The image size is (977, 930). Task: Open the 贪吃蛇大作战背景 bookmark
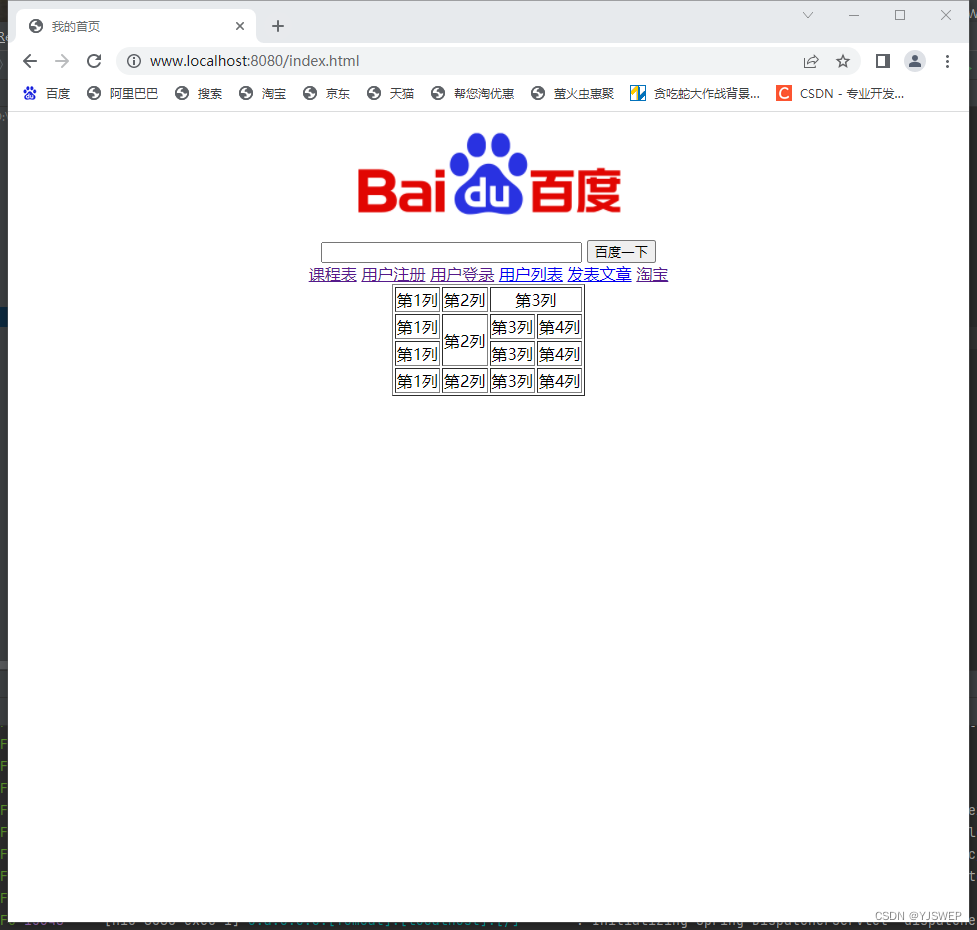click(x=695, y=93)
